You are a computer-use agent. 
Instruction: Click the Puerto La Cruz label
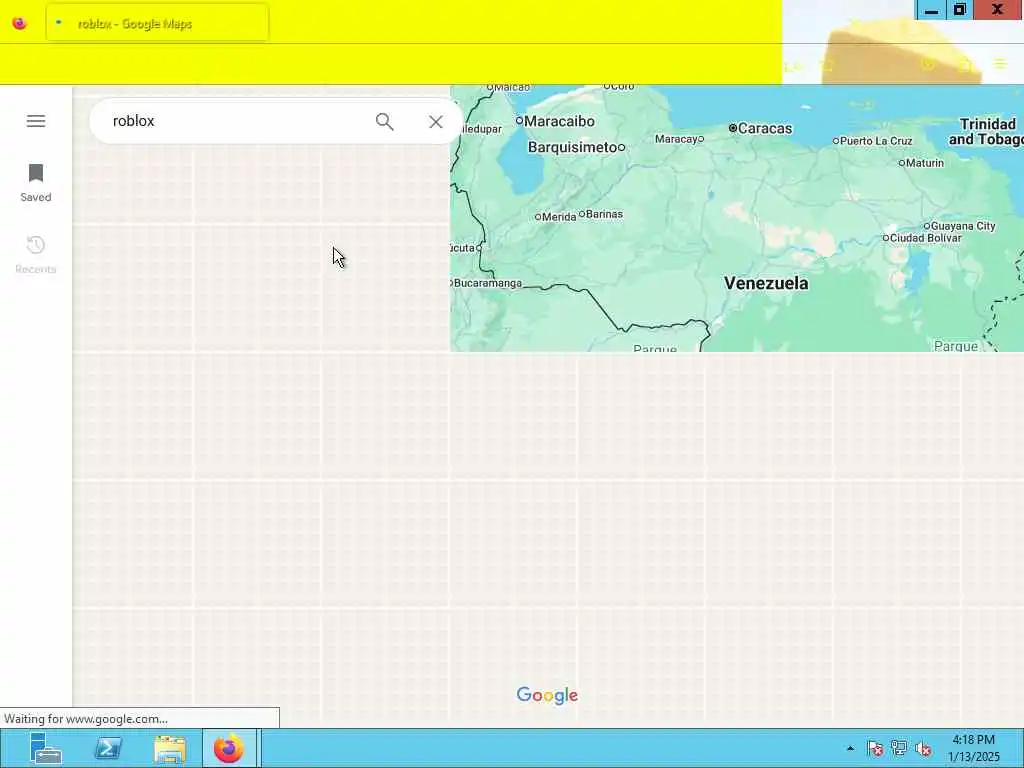(876, 140)
